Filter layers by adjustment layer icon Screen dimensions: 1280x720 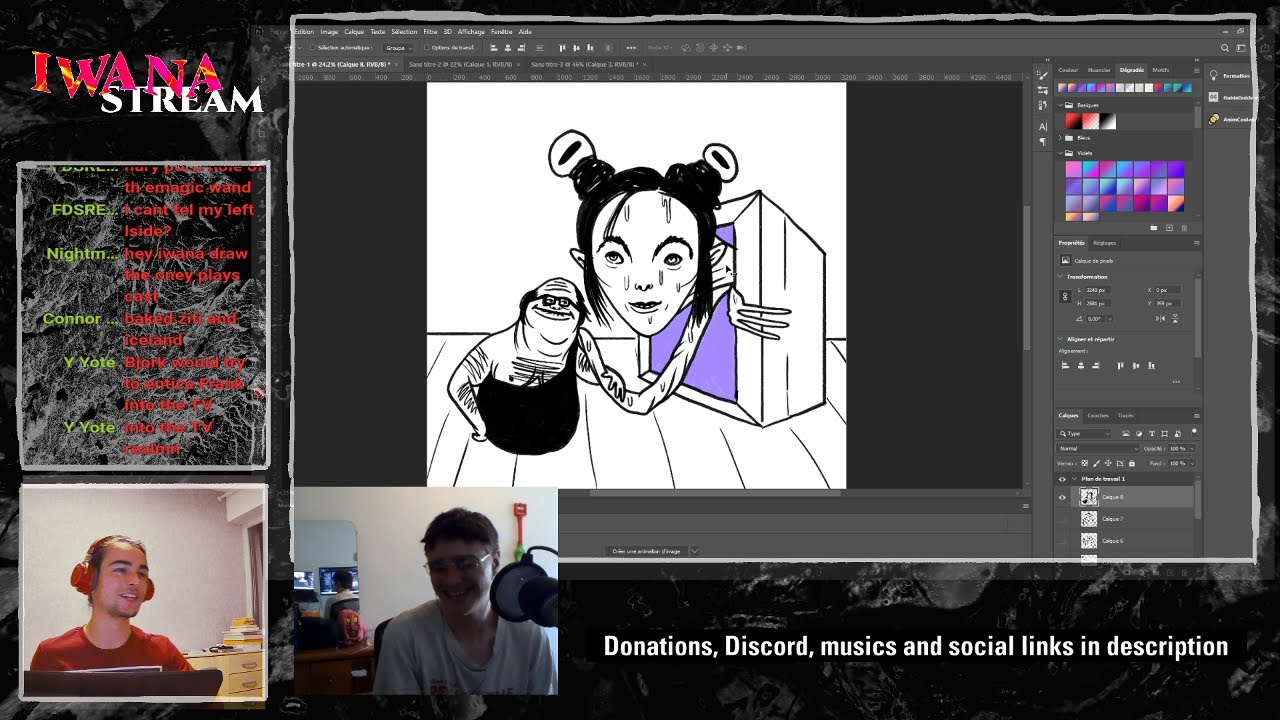pyautogui.click(x=1139, y=434)
